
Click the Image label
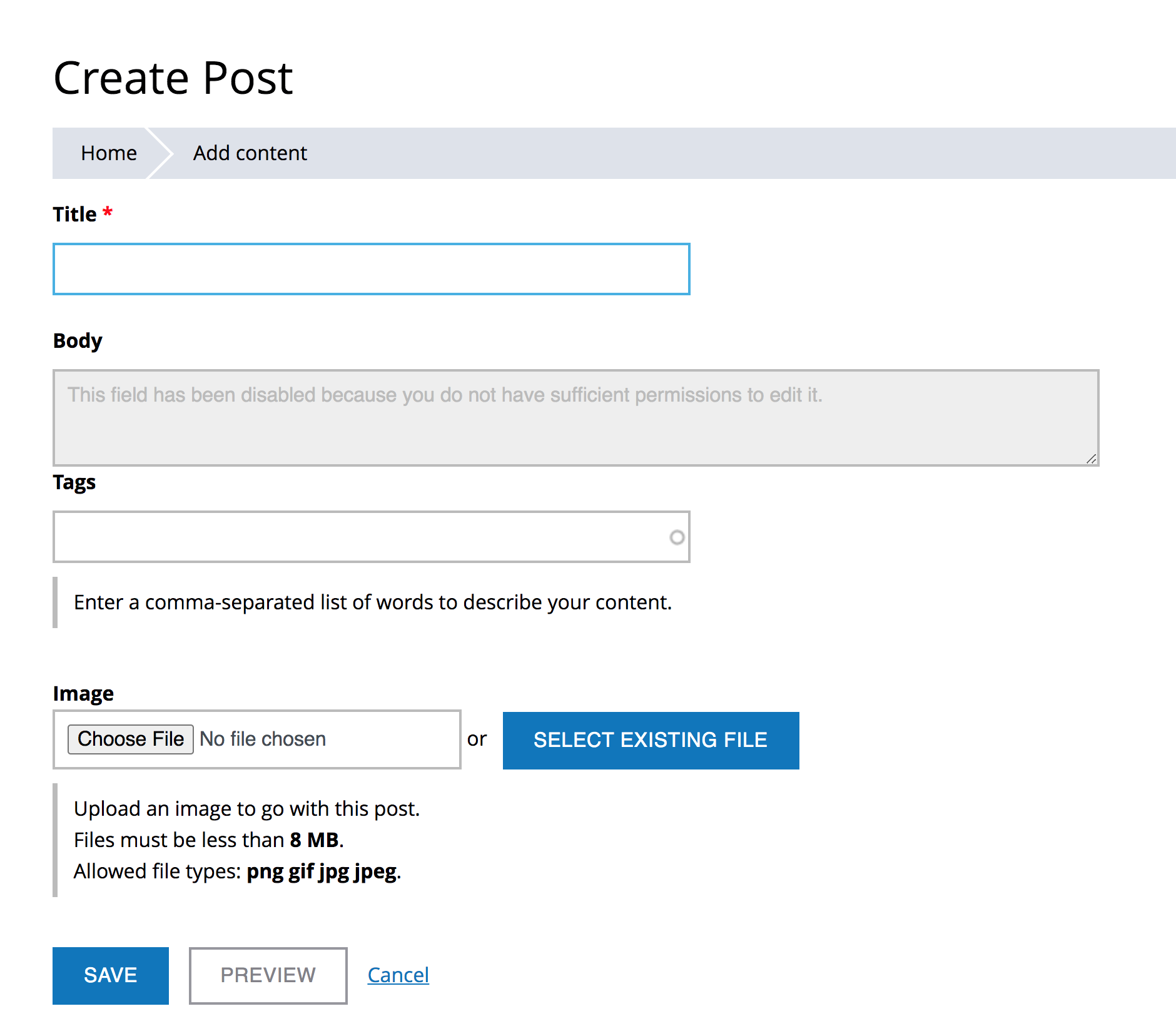(83, 693)
